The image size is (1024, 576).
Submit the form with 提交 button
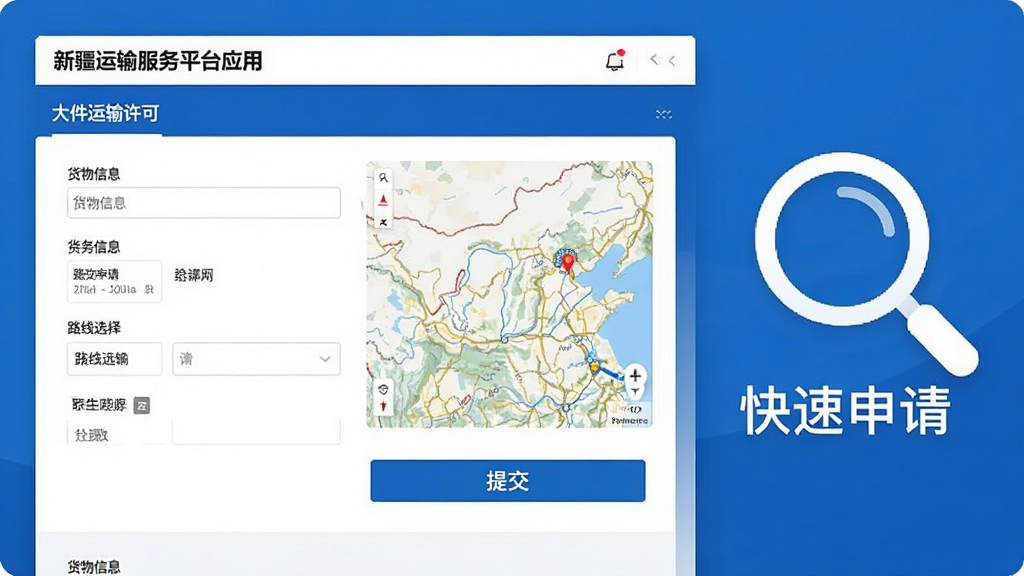(x=507, y=481)
